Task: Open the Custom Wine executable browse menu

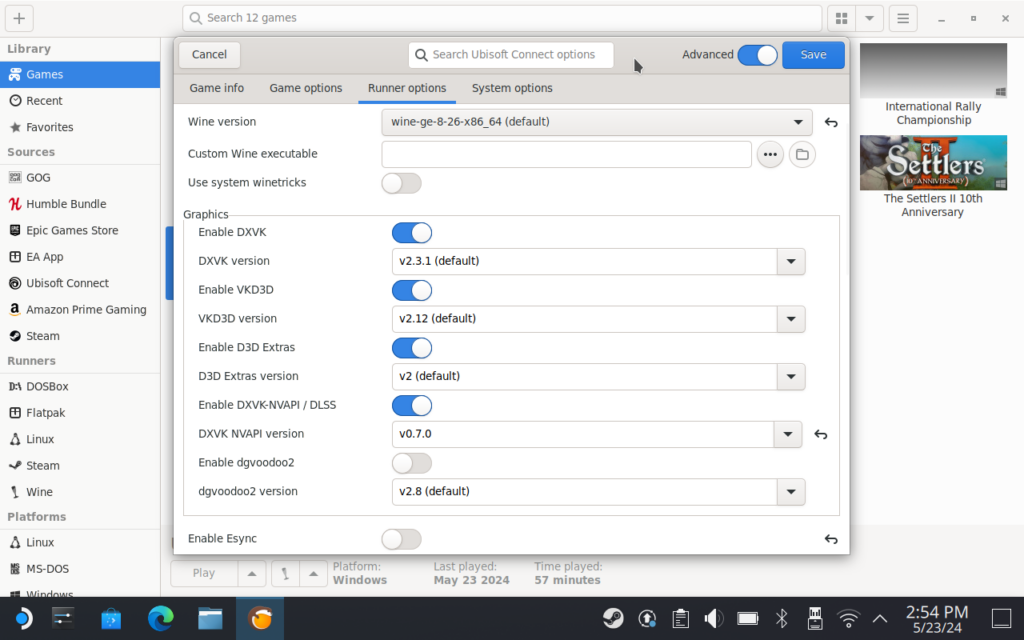Action: point(770,155)
